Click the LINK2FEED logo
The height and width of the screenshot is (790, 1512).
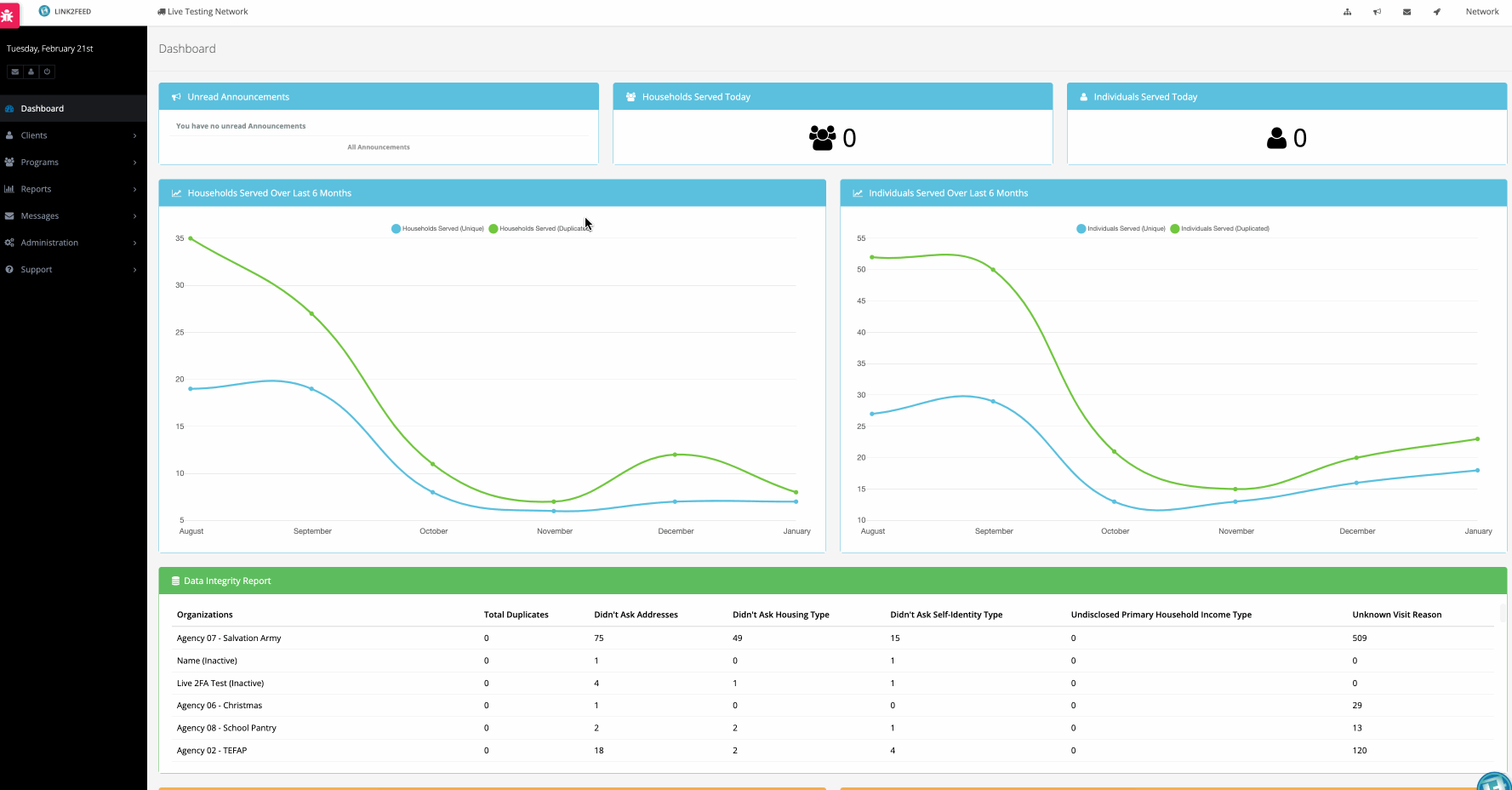[66, 12]
